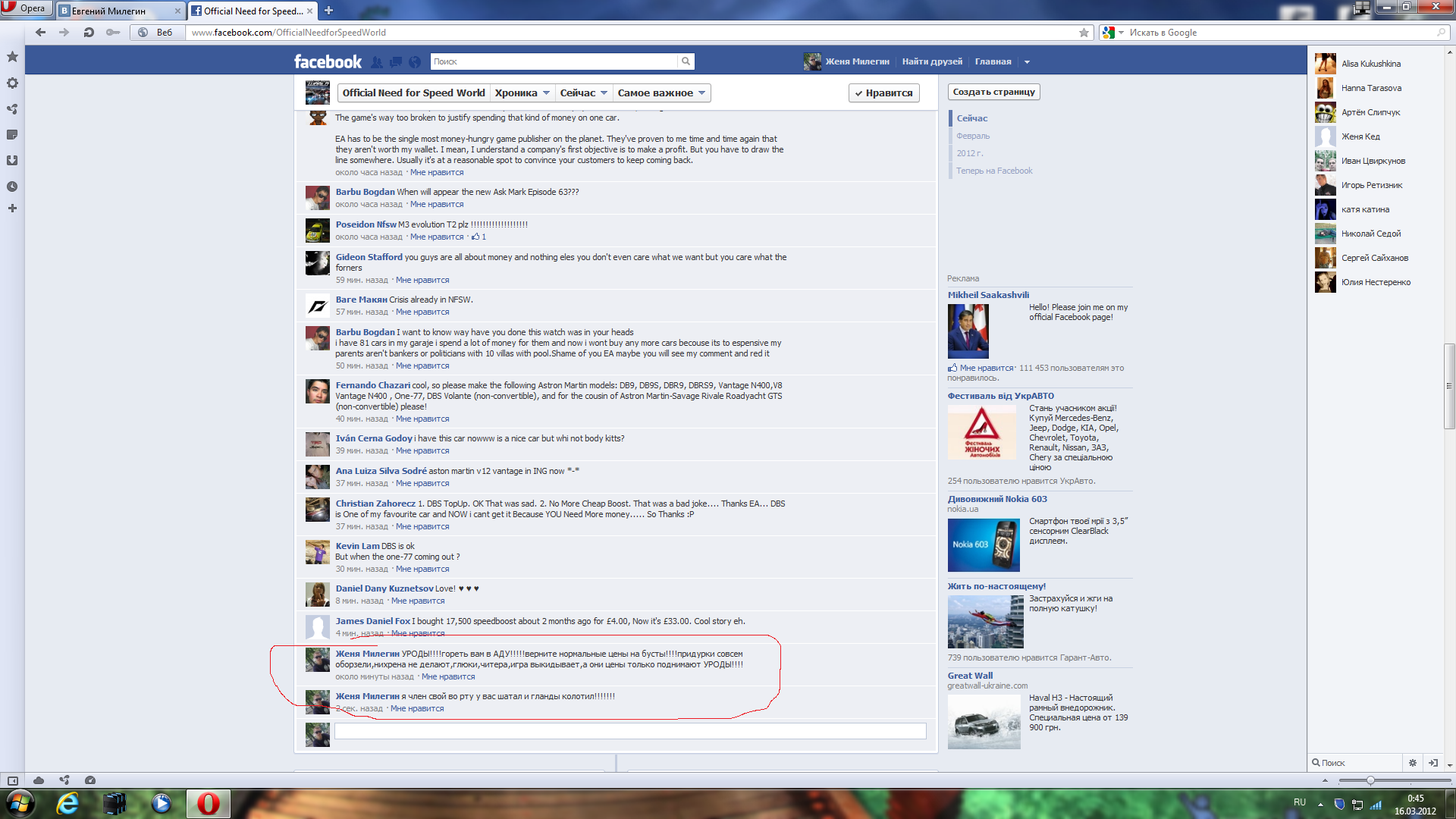Click Создать страницу button
This screenshot has width=1456, height=819.
[x=993, y=92]
